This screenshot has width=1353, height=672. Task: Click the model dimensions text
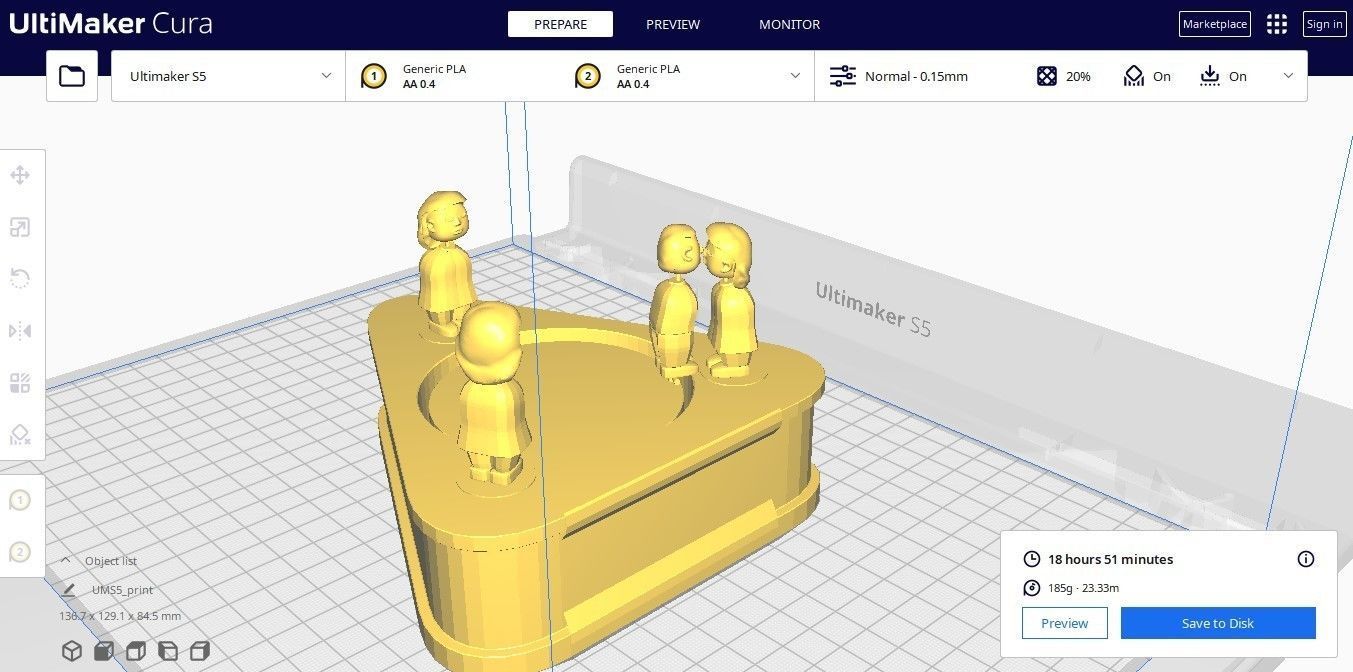(x=120, y=616)
